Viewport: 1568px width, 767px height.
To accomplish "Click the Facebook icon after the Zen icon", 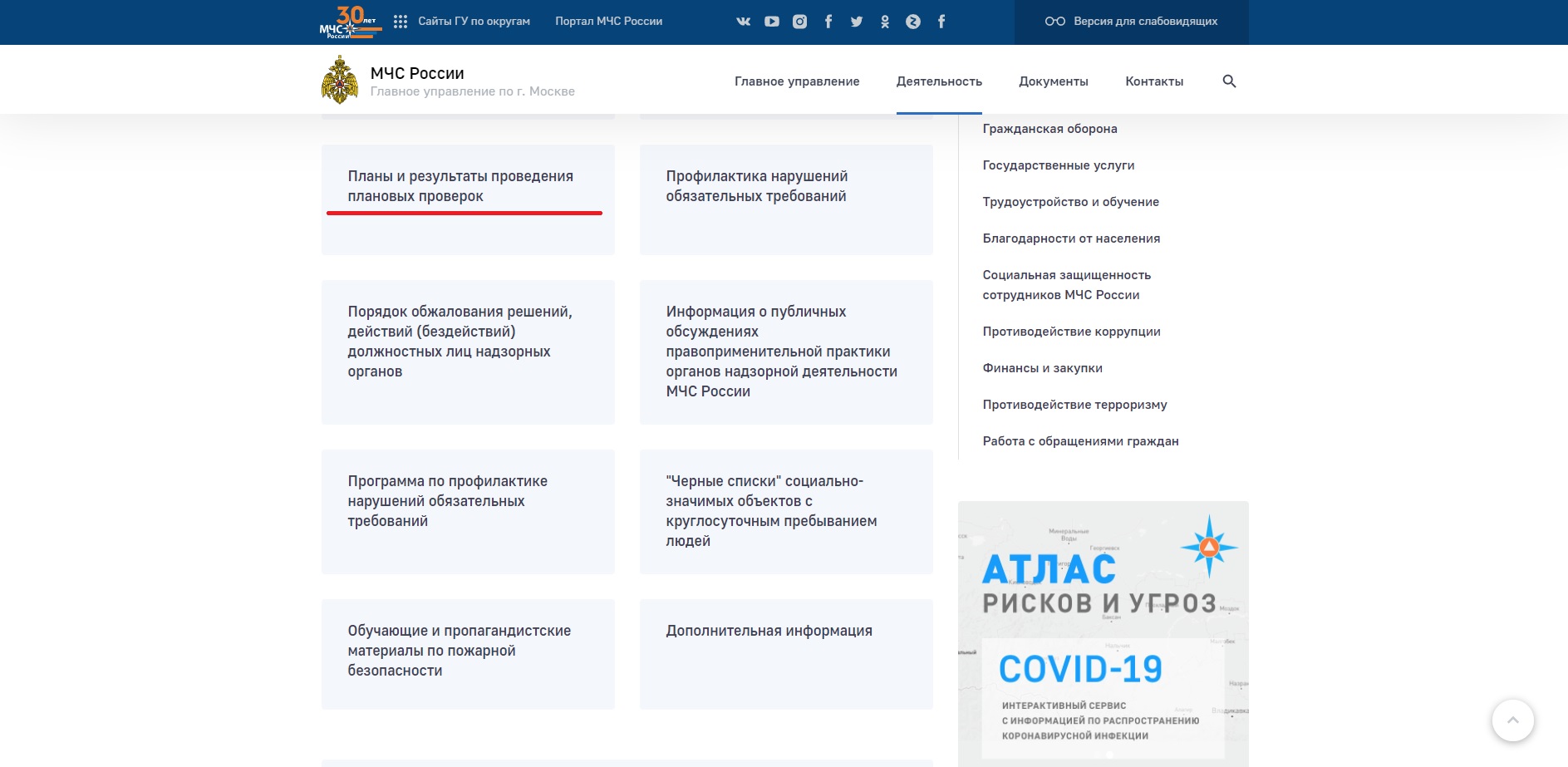I will click(x=941, y=22).
